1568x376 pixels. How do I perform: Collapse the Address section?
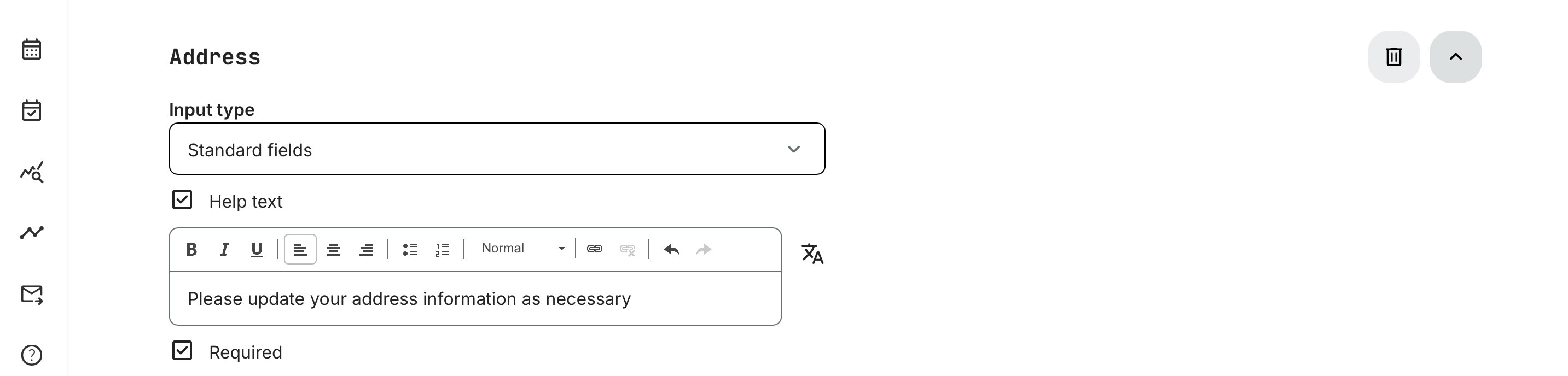(1455, 57)
